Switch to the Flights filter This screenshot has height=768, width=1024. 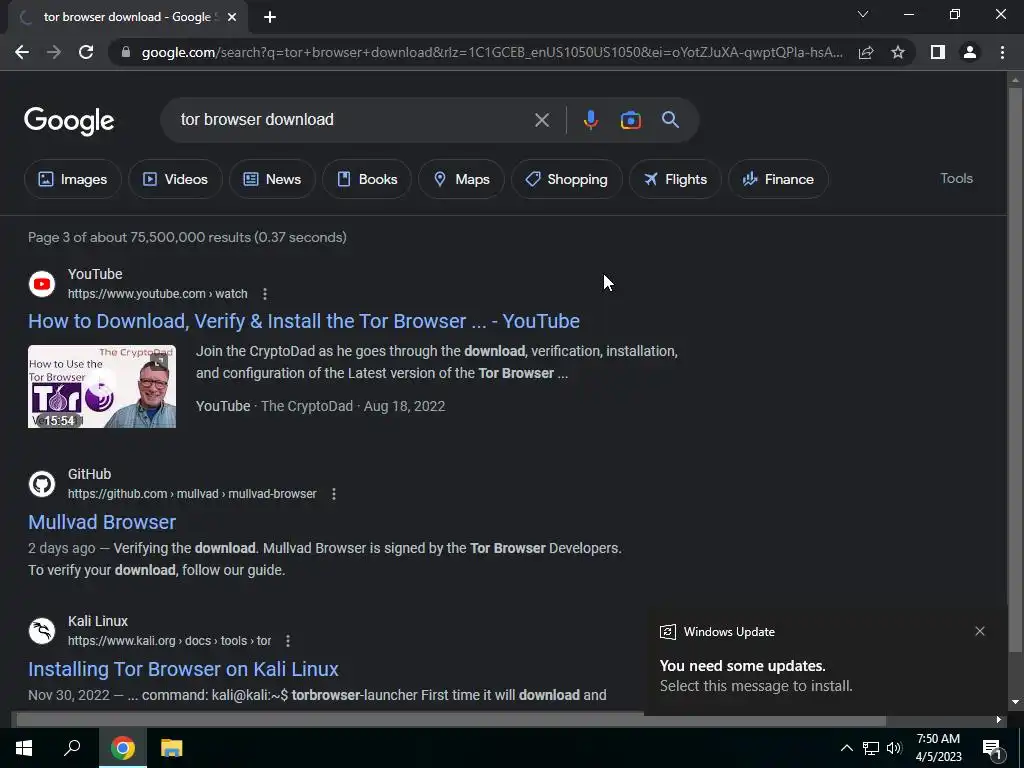[x=675, y=179]
